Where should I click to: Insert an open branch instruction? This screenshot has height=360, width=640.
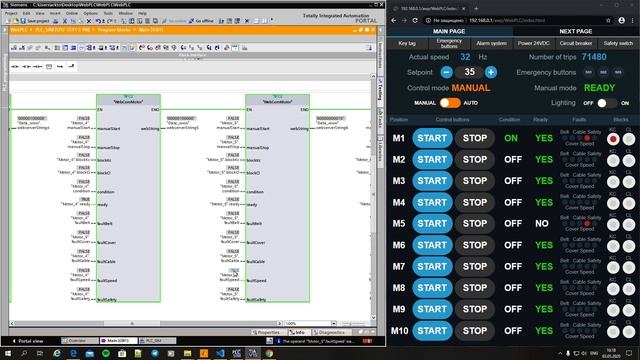pos(60,66)
